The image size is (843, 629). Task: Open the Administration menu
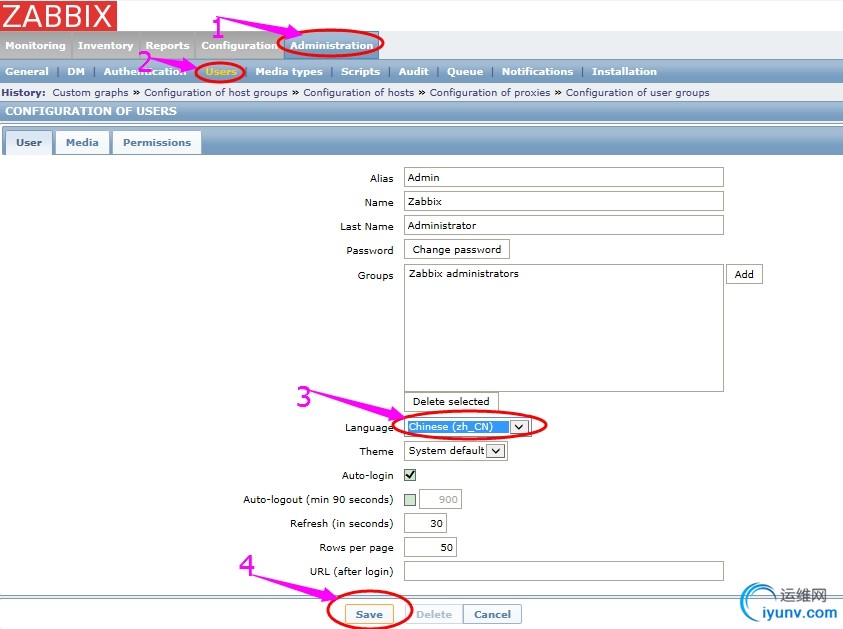pos(331,46)
